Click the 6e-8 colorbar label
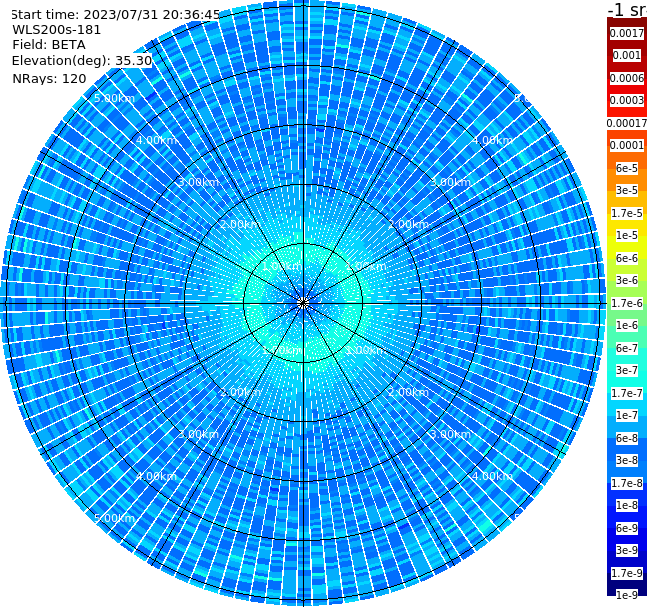Viewport: 647px width, 607px height. tap(627, 438)
